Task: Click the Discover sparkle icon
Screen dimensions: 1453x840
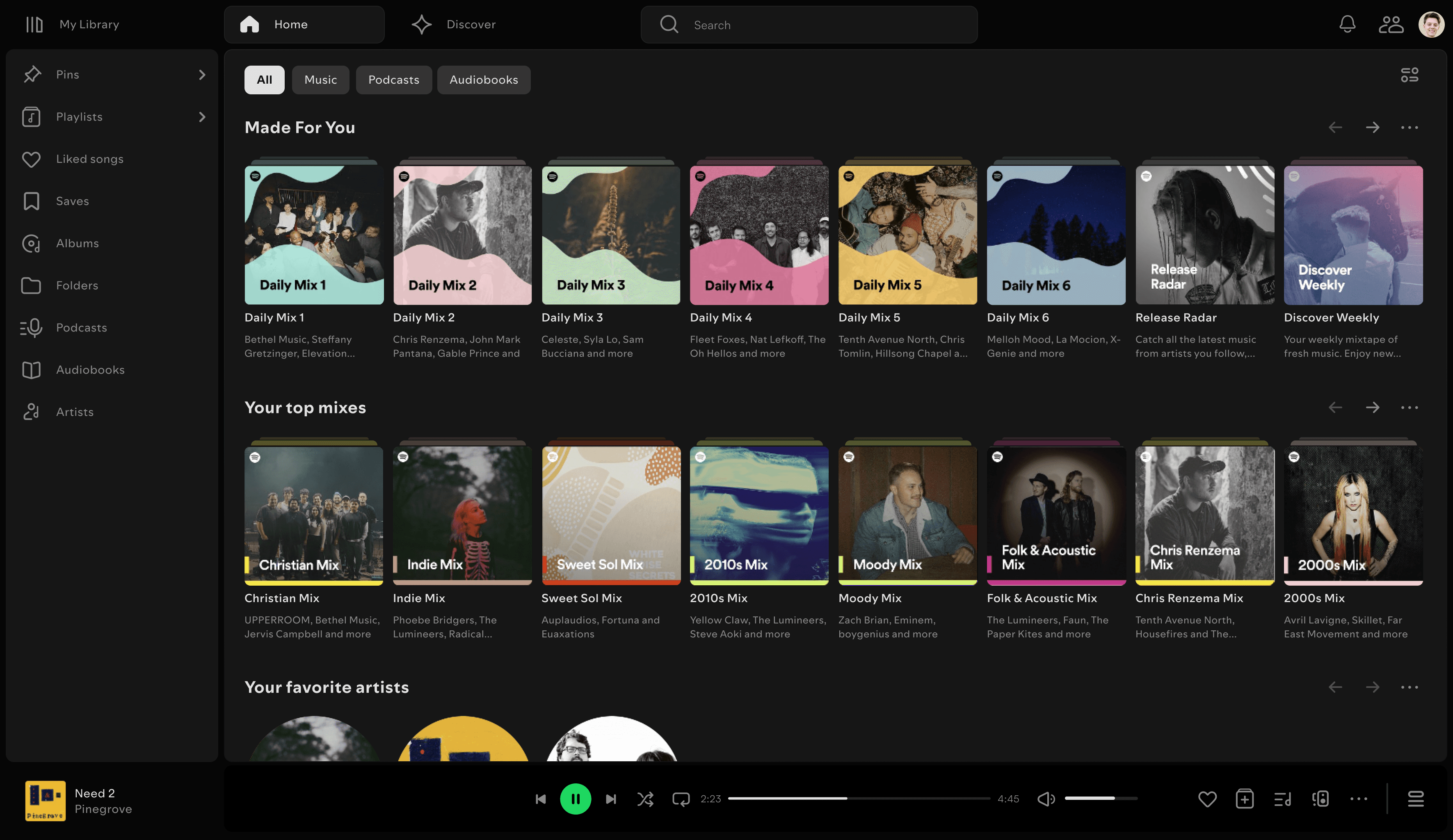Action: [421, 24]
